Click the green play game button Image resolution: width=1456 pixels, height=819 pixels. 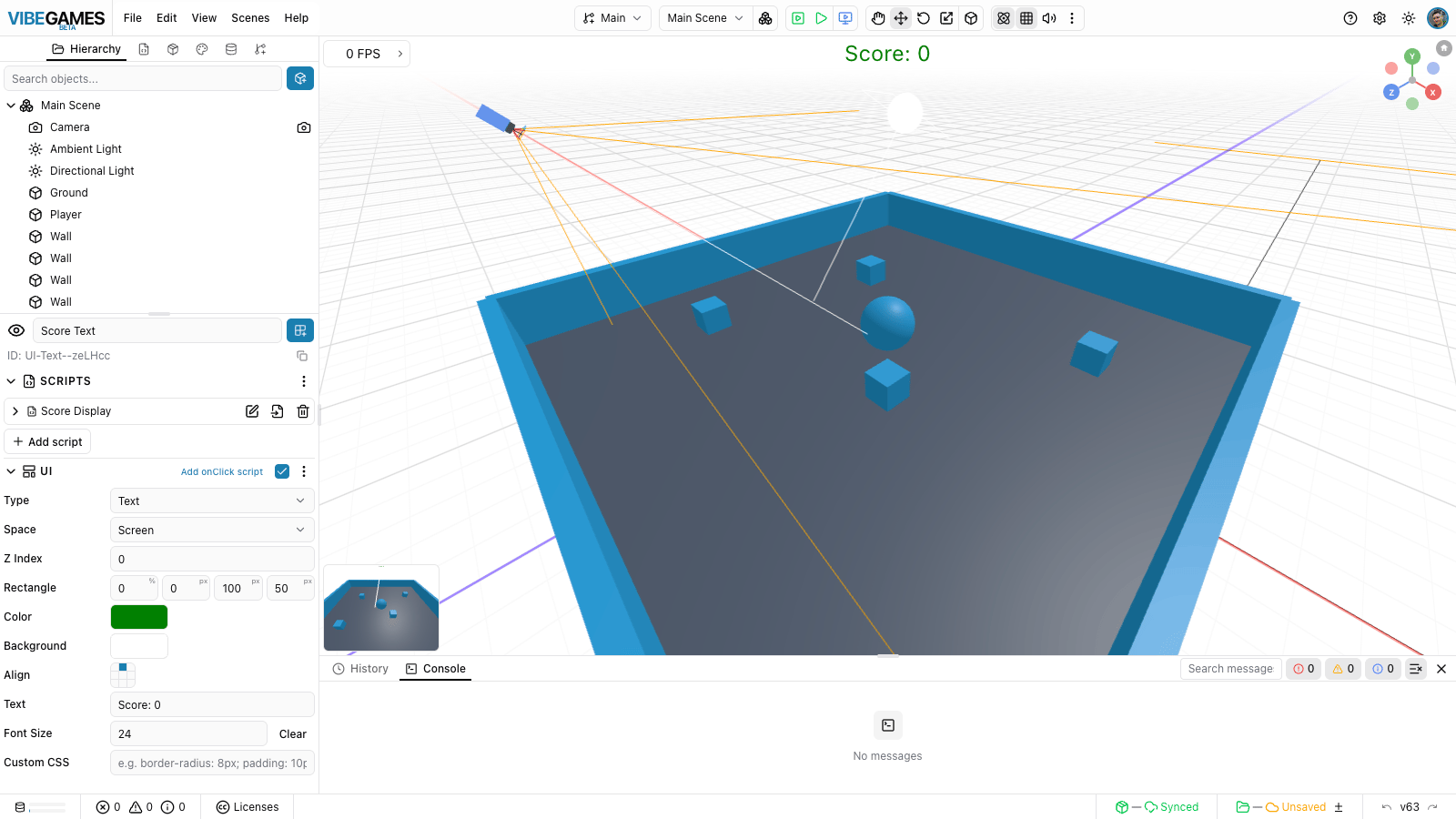821,18
